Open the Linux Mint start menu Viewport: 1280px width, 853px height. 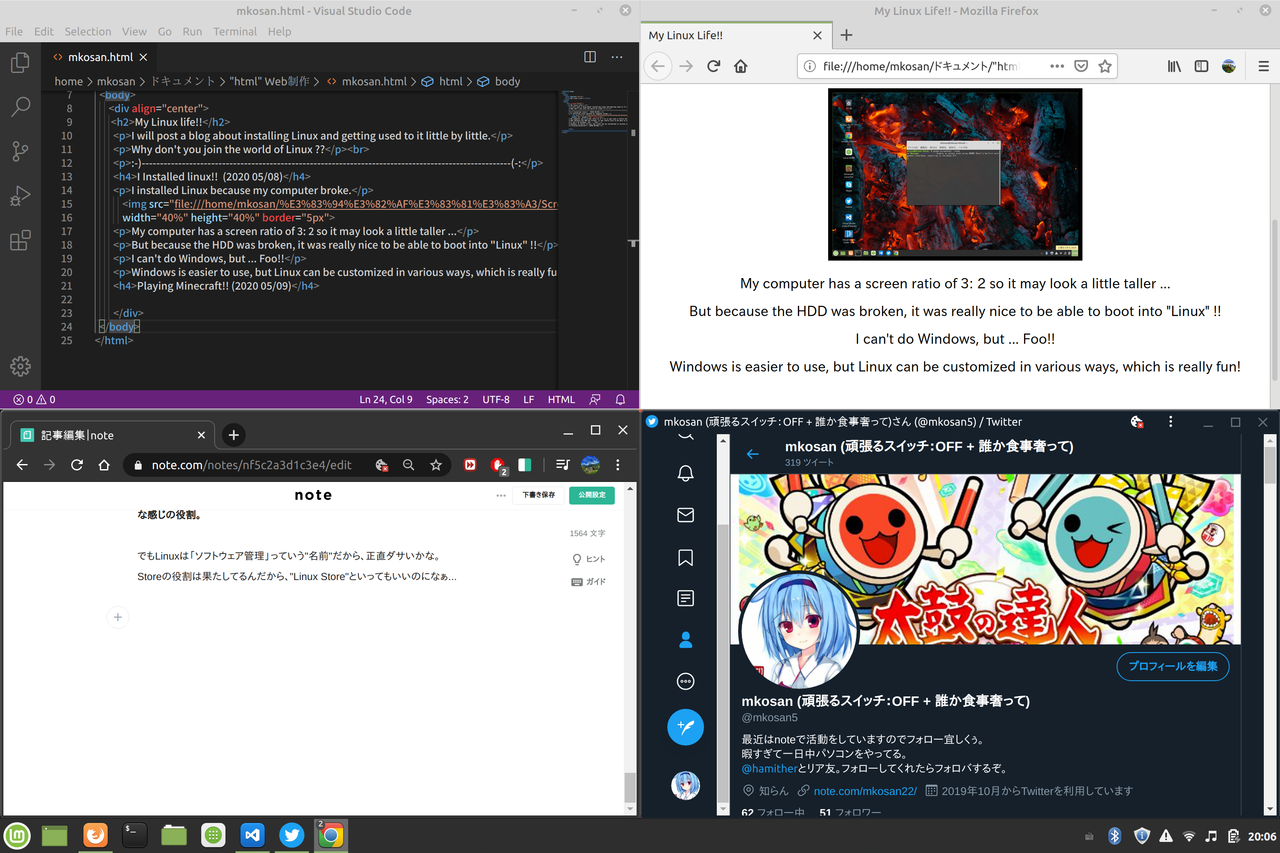click(17, 834)
